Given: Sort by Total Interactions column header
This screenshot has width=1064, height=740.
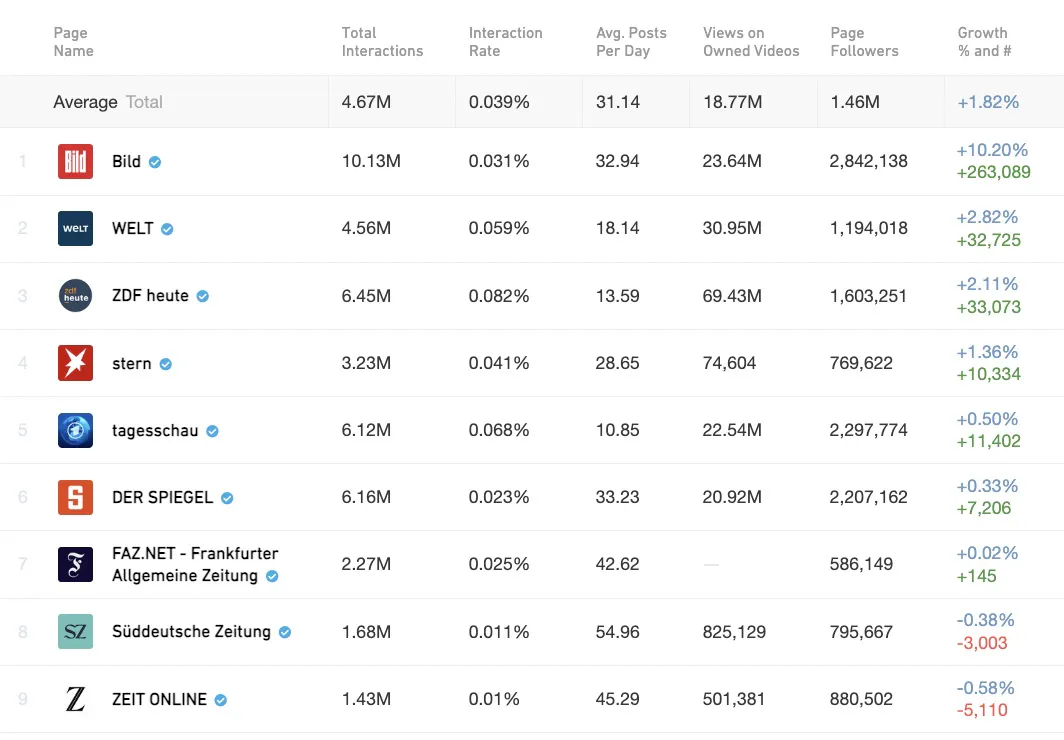Looking at the screenshot, I should (382, 42).
